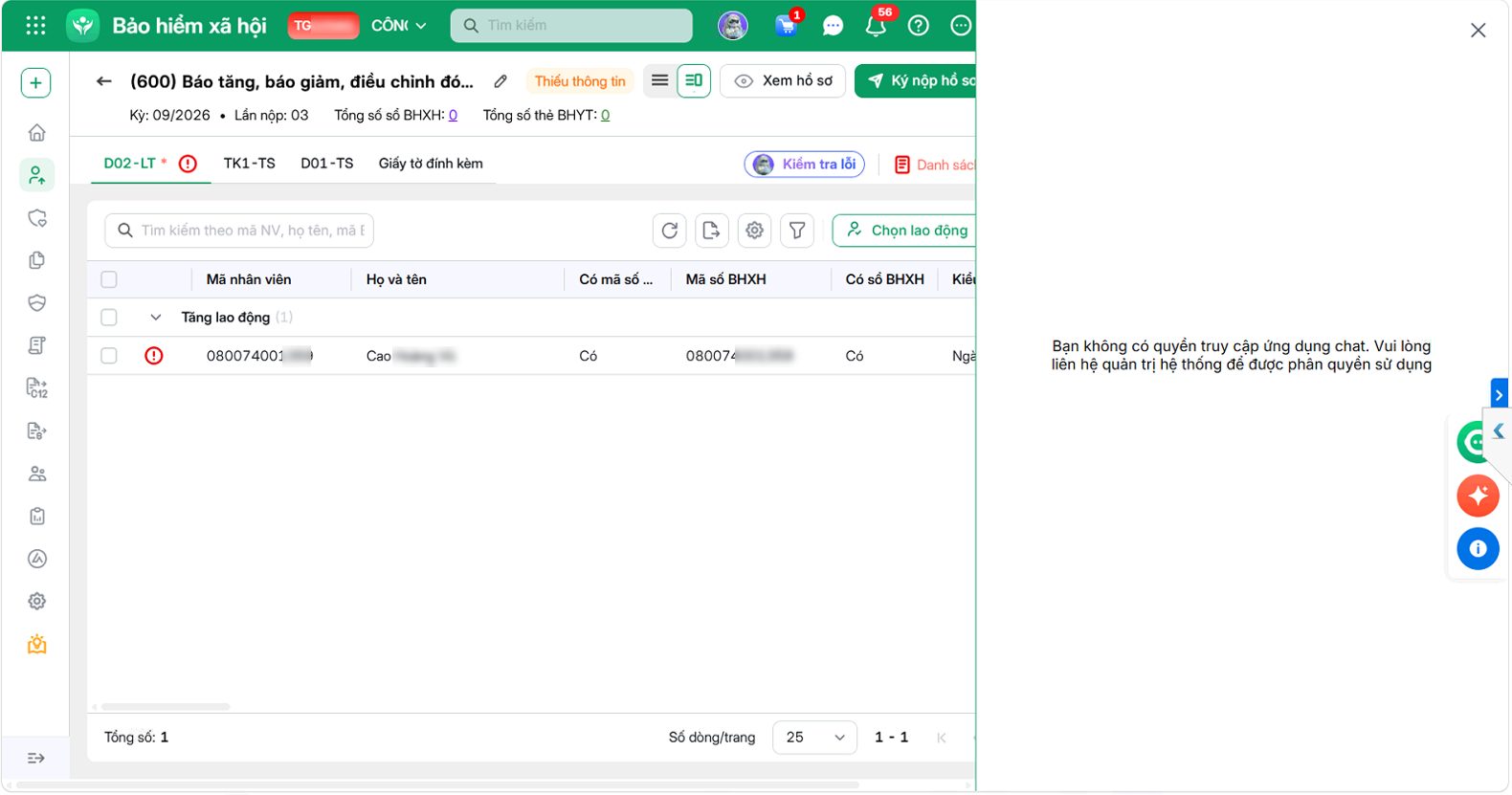The image size is (1512, 795).
Task: Click the Chọn lao động button
Action: pyautogui.click(x=905, y=231)
